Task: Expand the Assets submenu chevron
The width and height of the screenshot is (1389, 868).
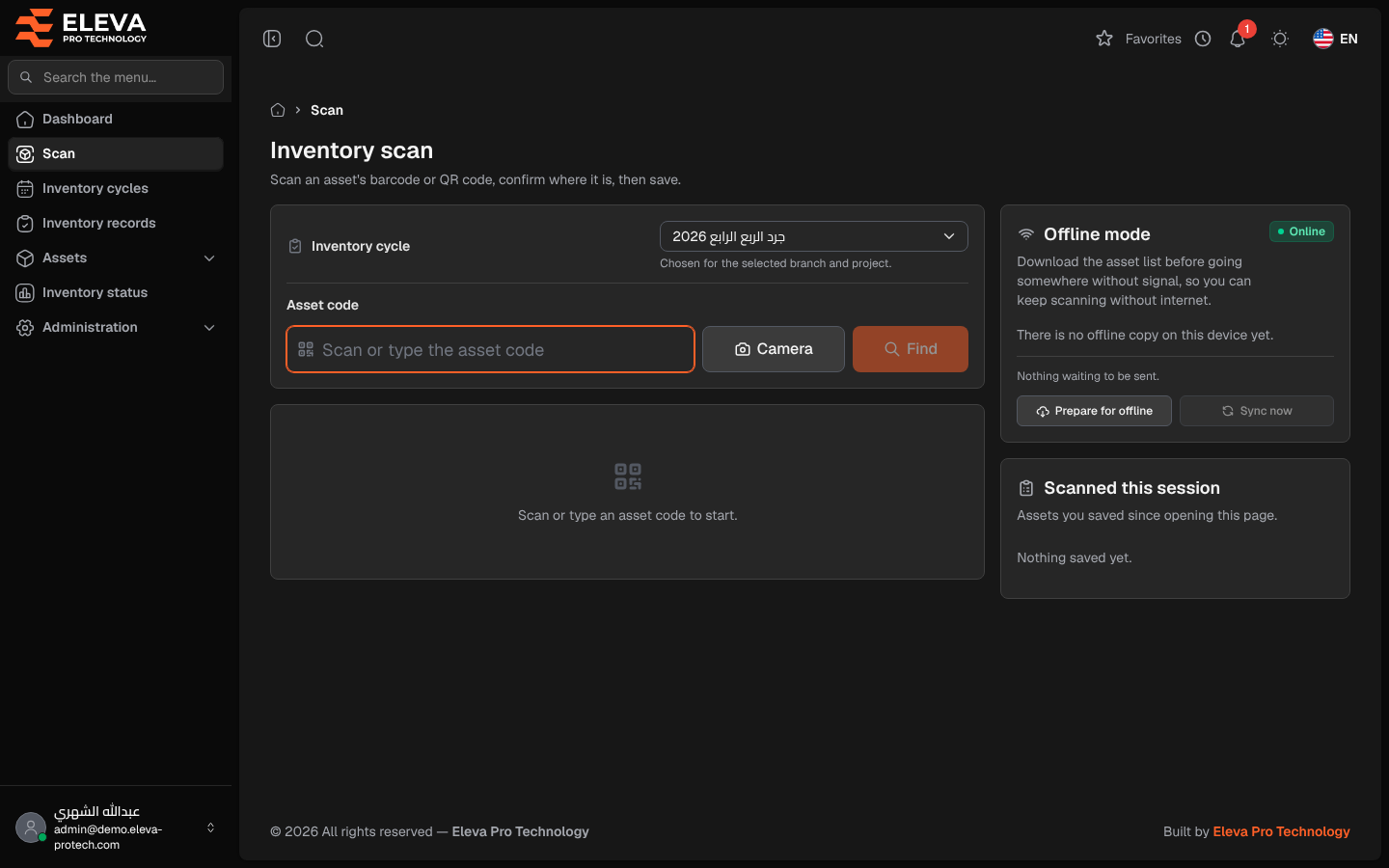Action: (x=209, y=258)
